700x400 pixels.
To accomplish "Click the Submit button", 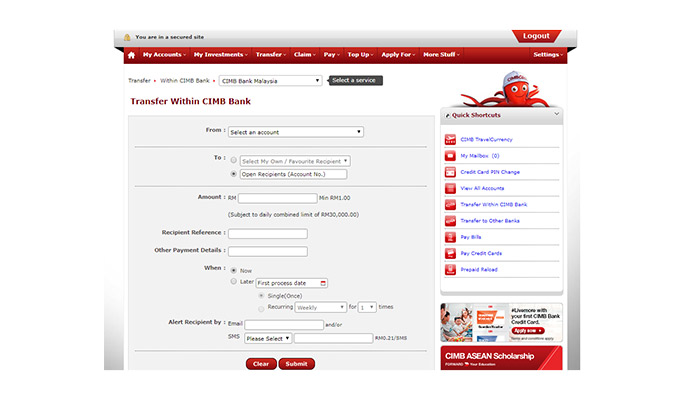I will coord(296,364).
